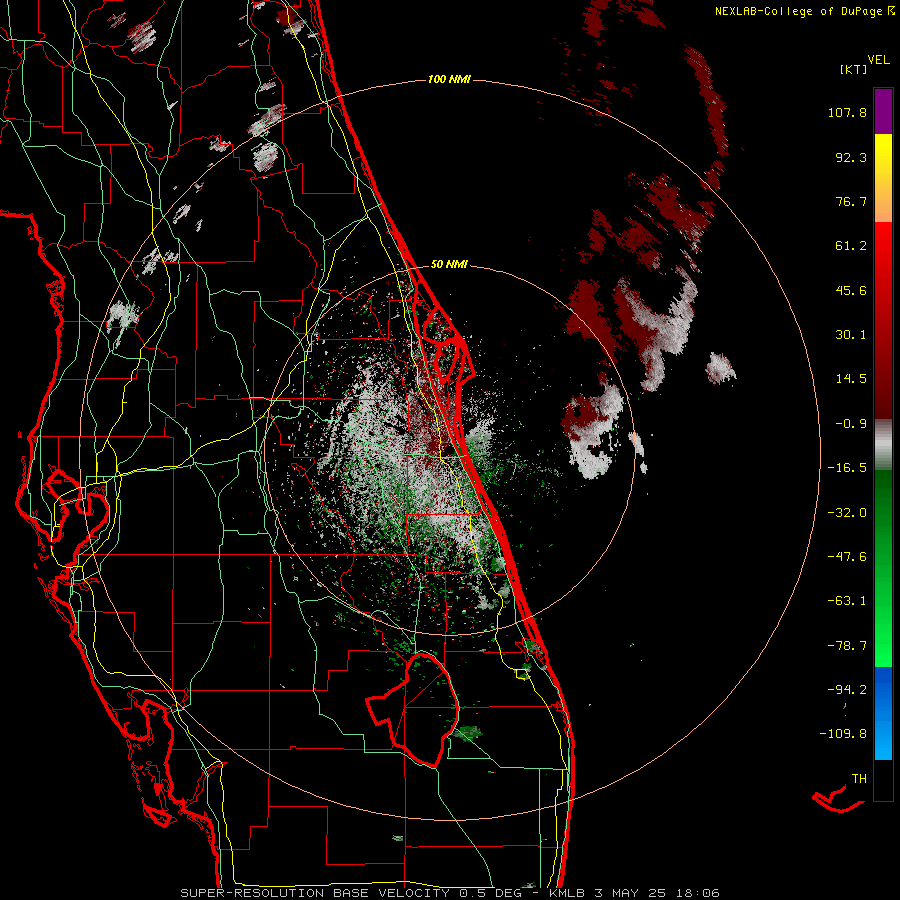Click the 107.8 legend value

(847, 112)
